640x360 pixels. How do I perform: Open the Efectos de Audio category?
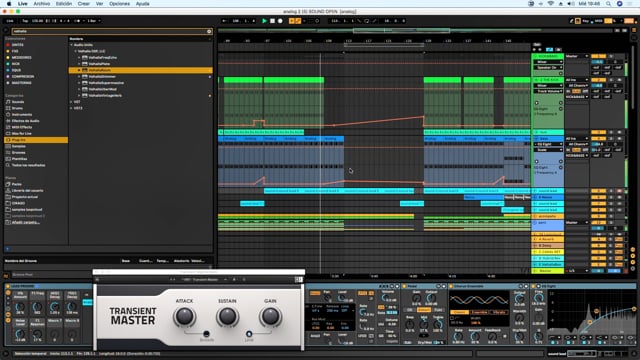tap(25, 121)
